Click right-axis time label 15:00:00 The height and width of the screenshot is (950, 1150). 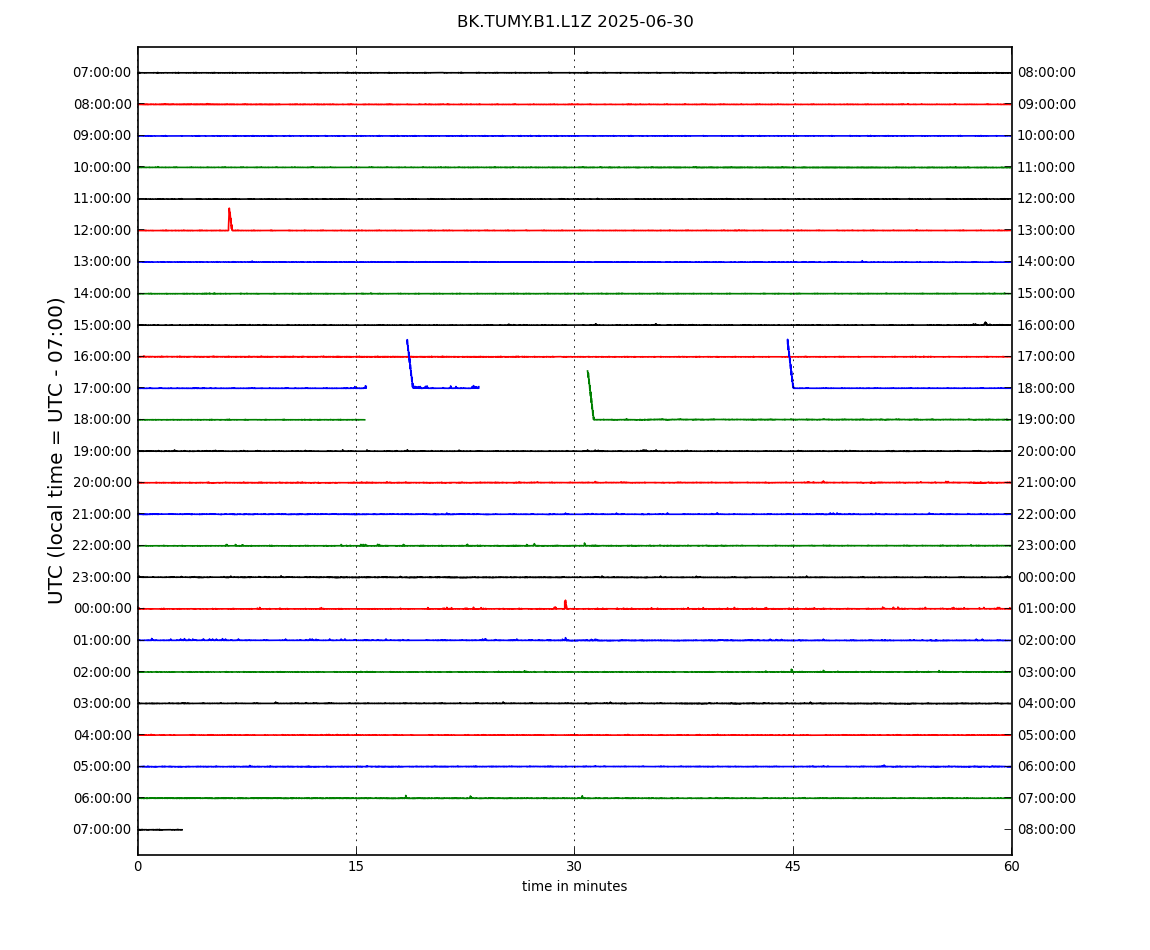1047,293
